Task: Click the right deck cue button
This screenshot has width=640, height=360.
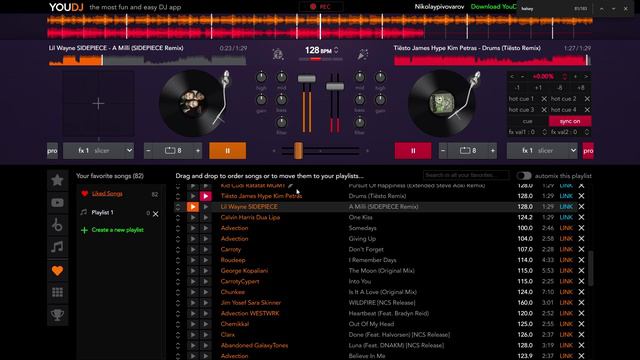Action: tap(527, 121)
